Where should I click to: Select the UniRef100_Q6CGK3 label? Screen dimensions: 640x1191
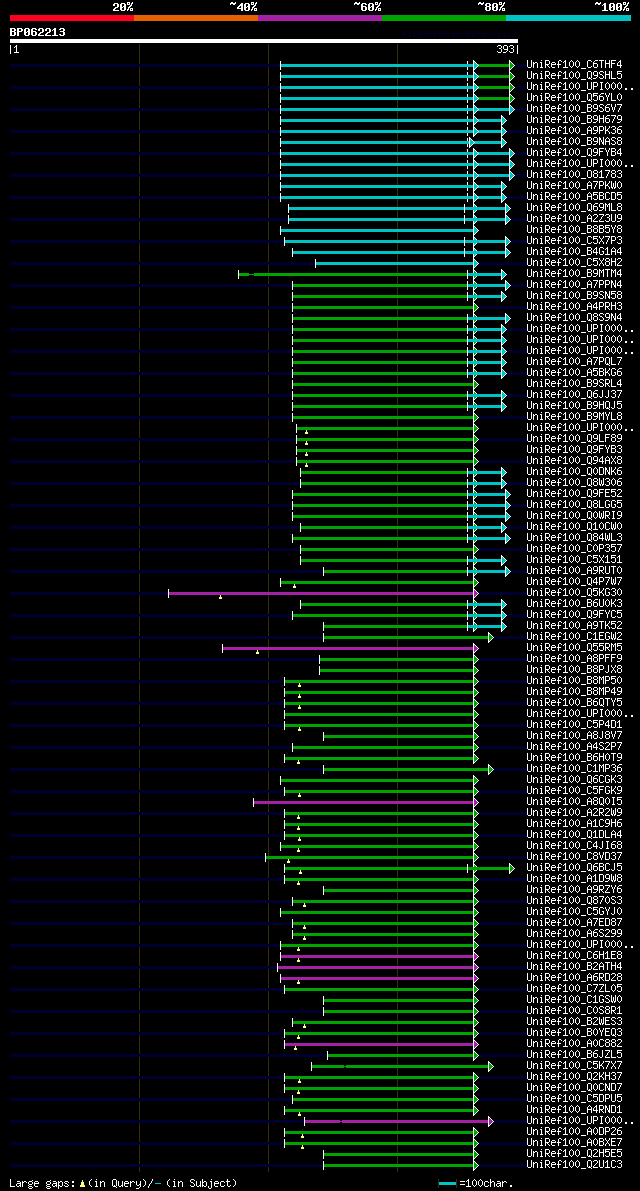(x=574, y=780)
